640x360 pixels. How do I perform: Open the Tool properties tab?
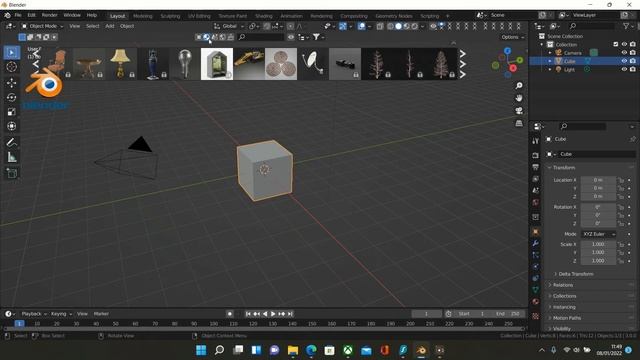coord(536,141)
